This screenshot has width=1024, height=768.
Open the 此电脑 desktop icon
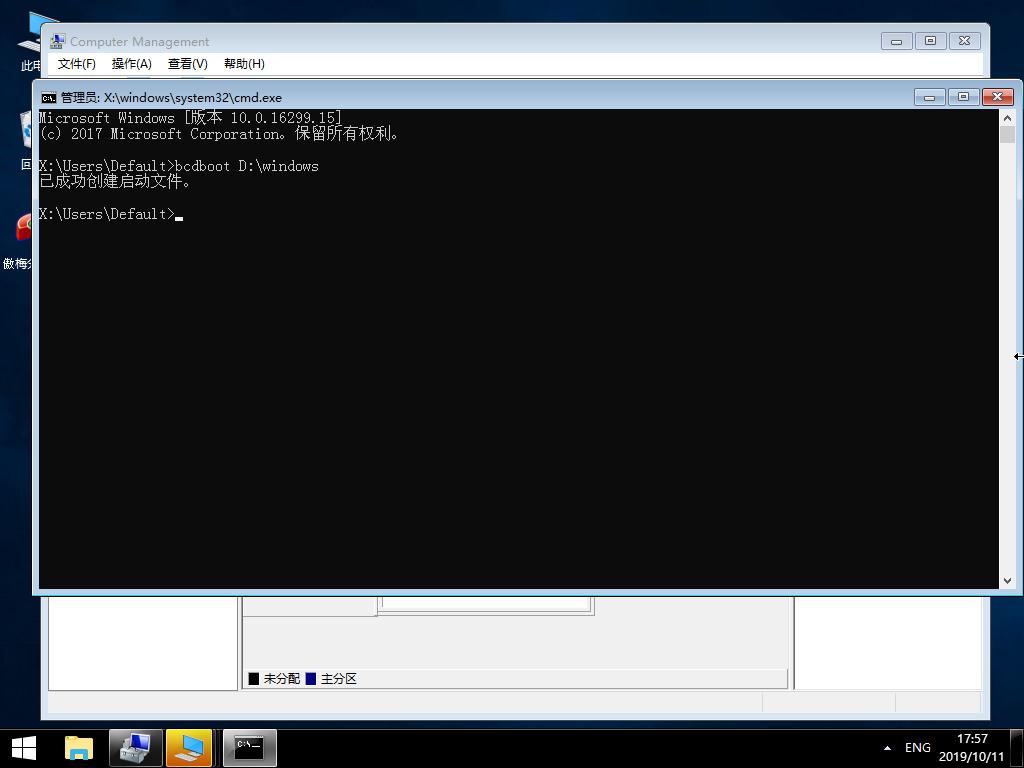pos(32,40)
